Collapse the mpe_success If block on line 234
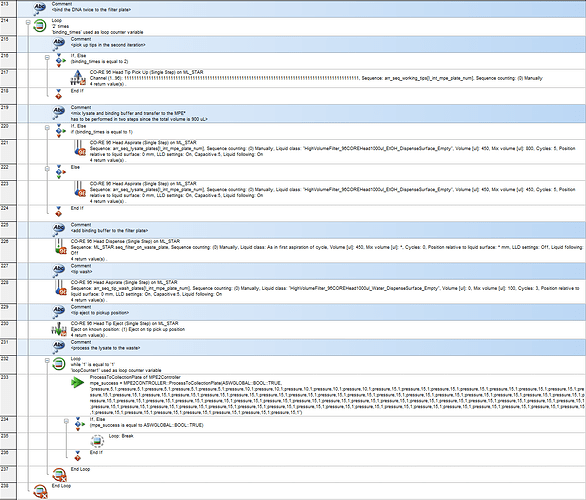 pyautogui.click(x=66, y=421)
